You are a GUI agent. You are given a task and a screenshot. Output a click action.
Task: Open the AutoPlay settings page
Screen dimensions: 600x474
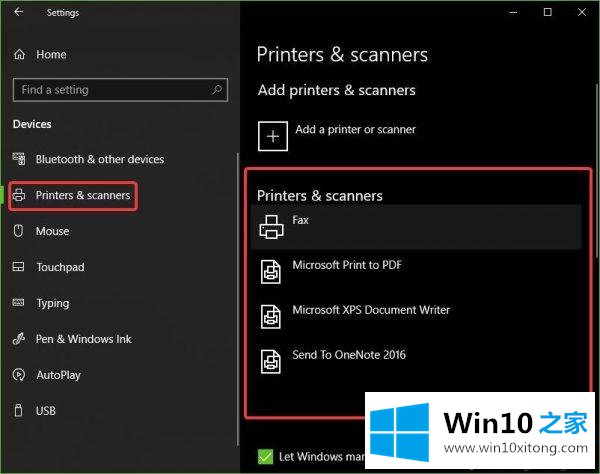(59, 375)
